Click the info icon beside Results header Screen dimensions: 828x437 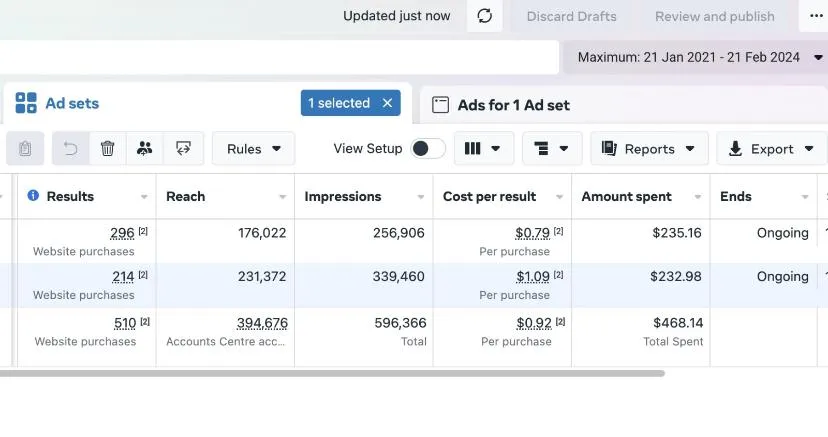point(33,196)
